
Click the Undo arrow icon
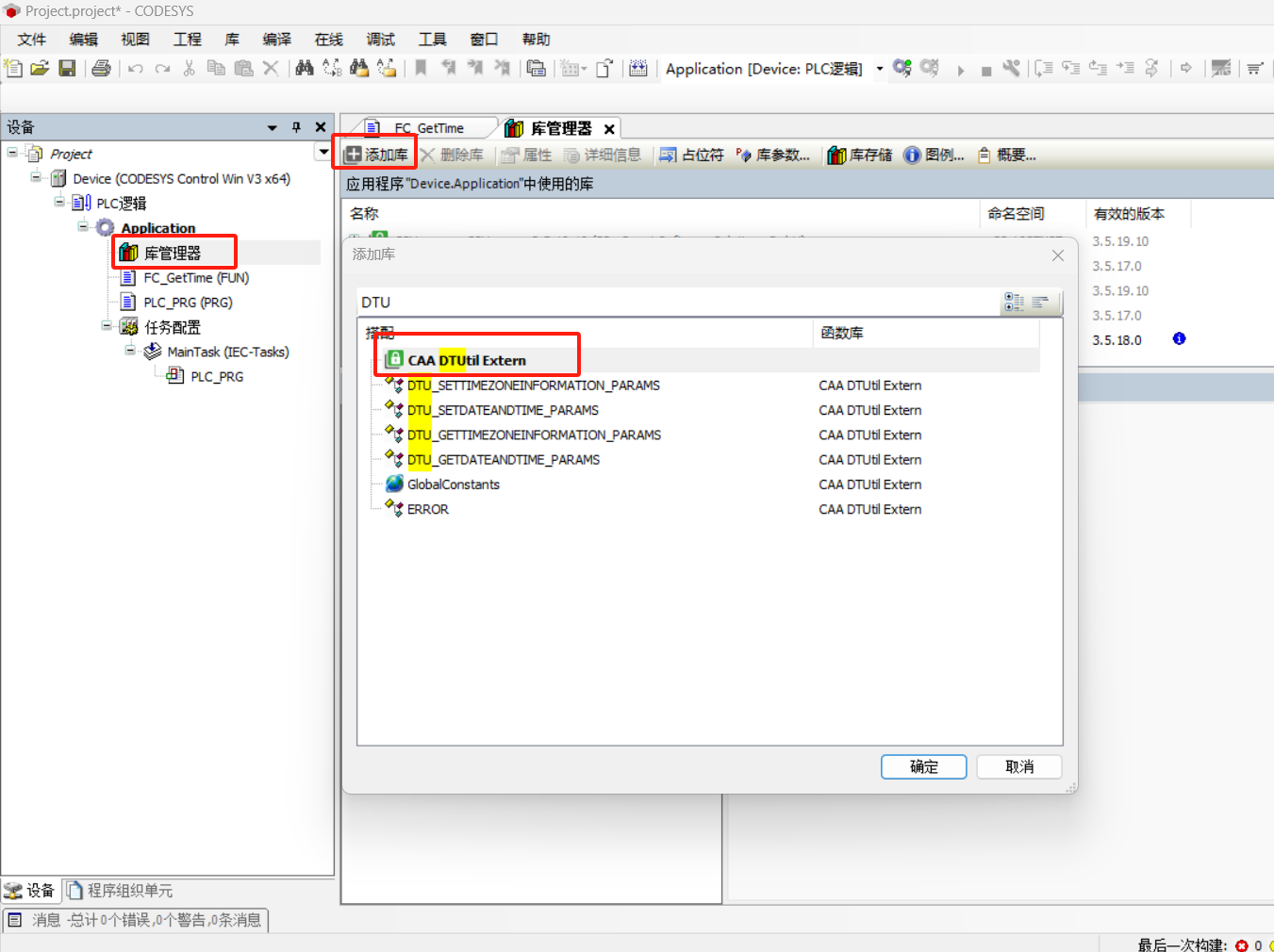coord(136,68)
